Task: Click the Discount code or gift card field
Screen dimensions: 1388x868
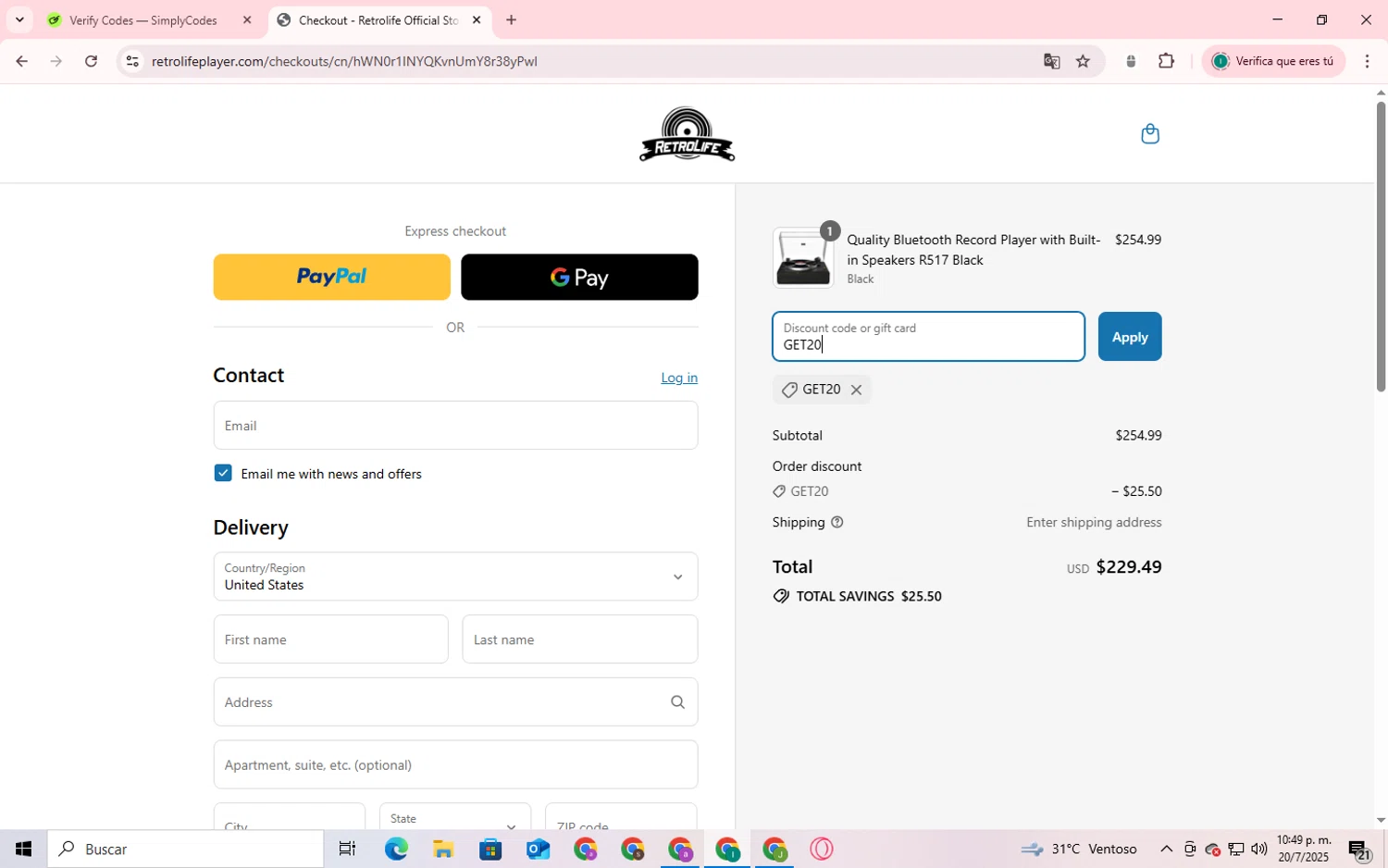Action: click(928, 337)
